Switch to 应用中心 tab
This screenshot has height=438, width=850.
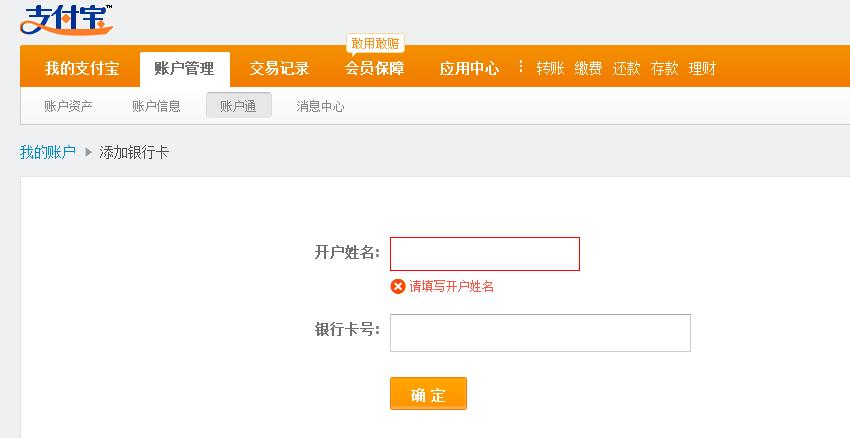[x=469, y=68]
